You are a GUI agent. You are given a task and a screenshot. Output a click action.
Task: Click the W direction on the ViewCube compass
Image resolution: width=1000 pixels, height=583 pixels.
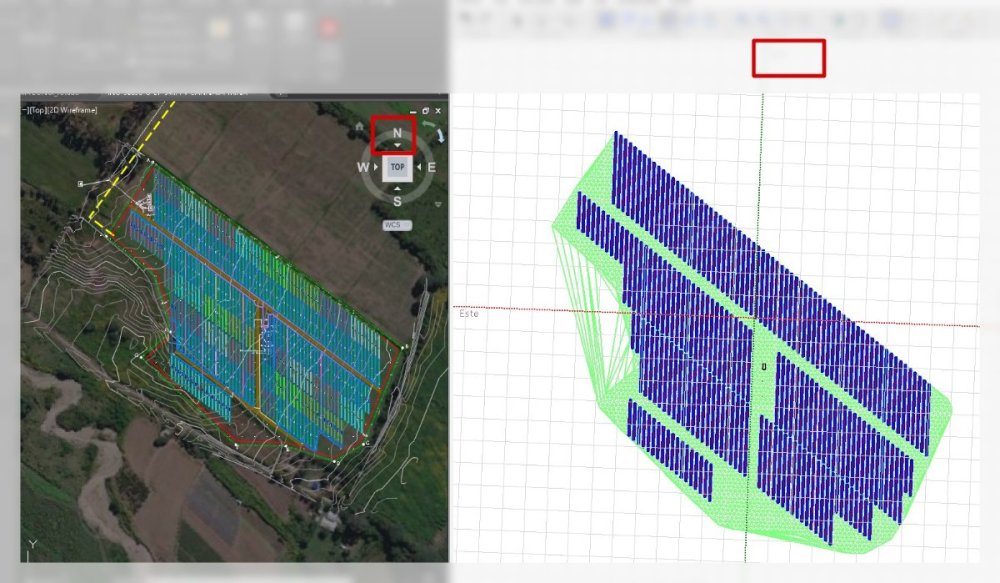[363, 167]
